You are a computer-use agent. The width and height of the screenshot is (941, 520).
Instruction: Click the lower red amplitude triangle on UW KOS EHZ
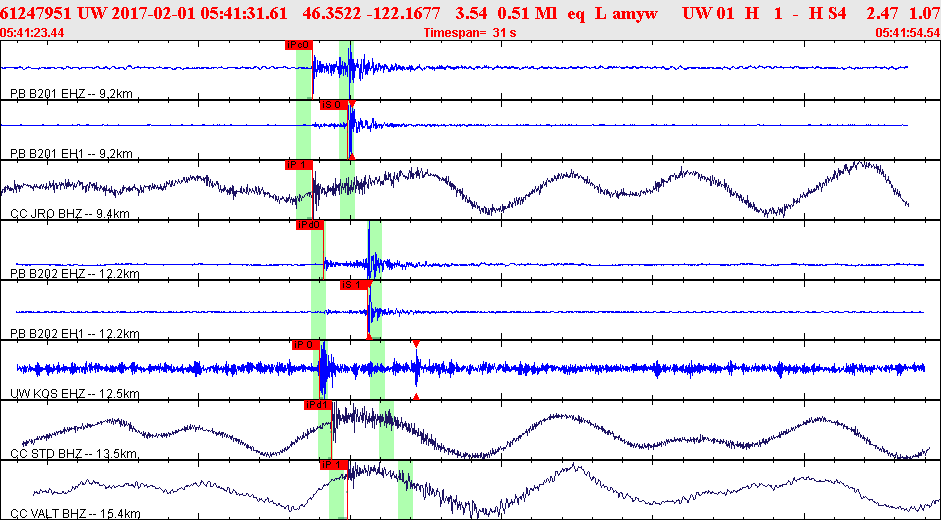tap(416, 396)
